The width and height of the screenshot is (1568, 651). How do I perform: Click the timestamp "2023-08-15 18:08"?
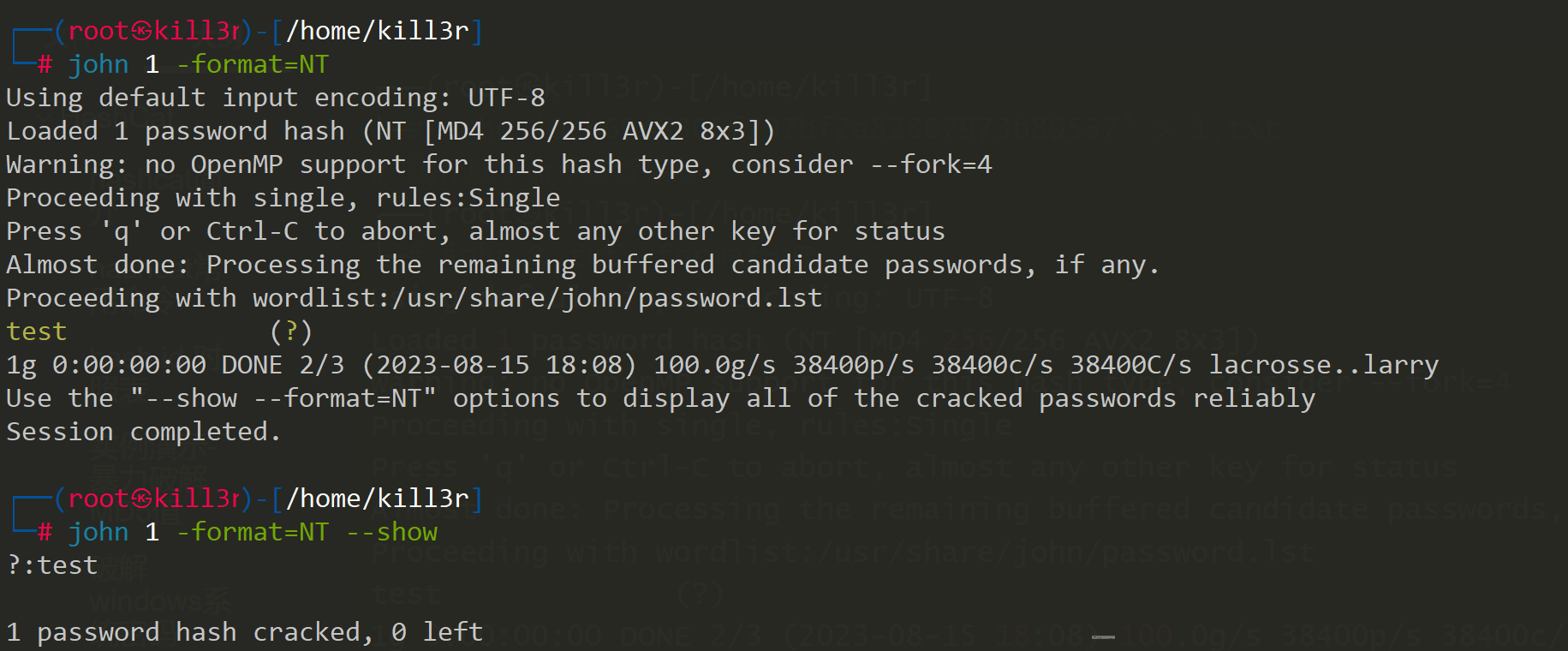498,365
